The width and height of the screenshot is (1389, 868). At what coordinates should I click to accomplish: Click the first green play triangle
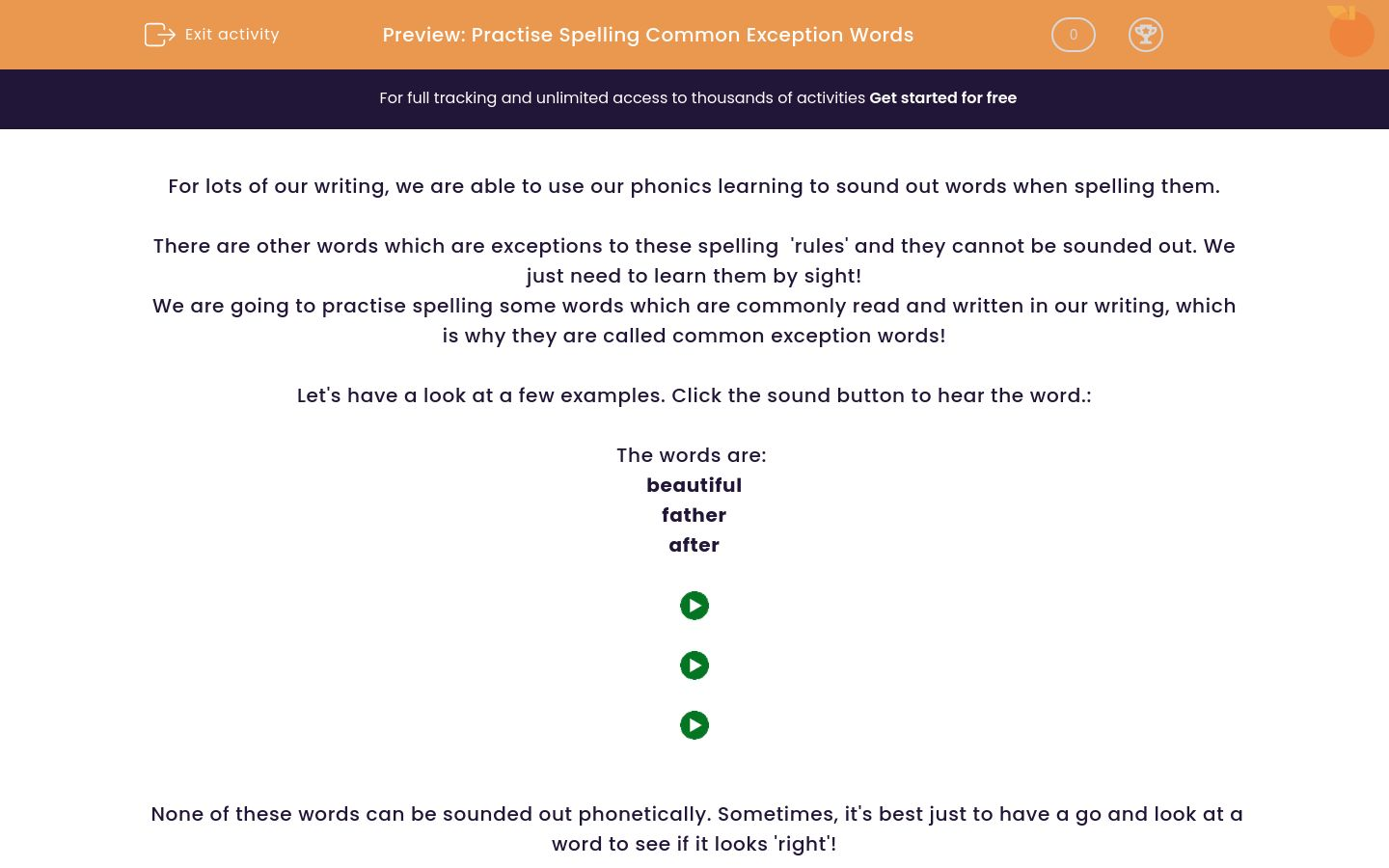coord(694,606)
